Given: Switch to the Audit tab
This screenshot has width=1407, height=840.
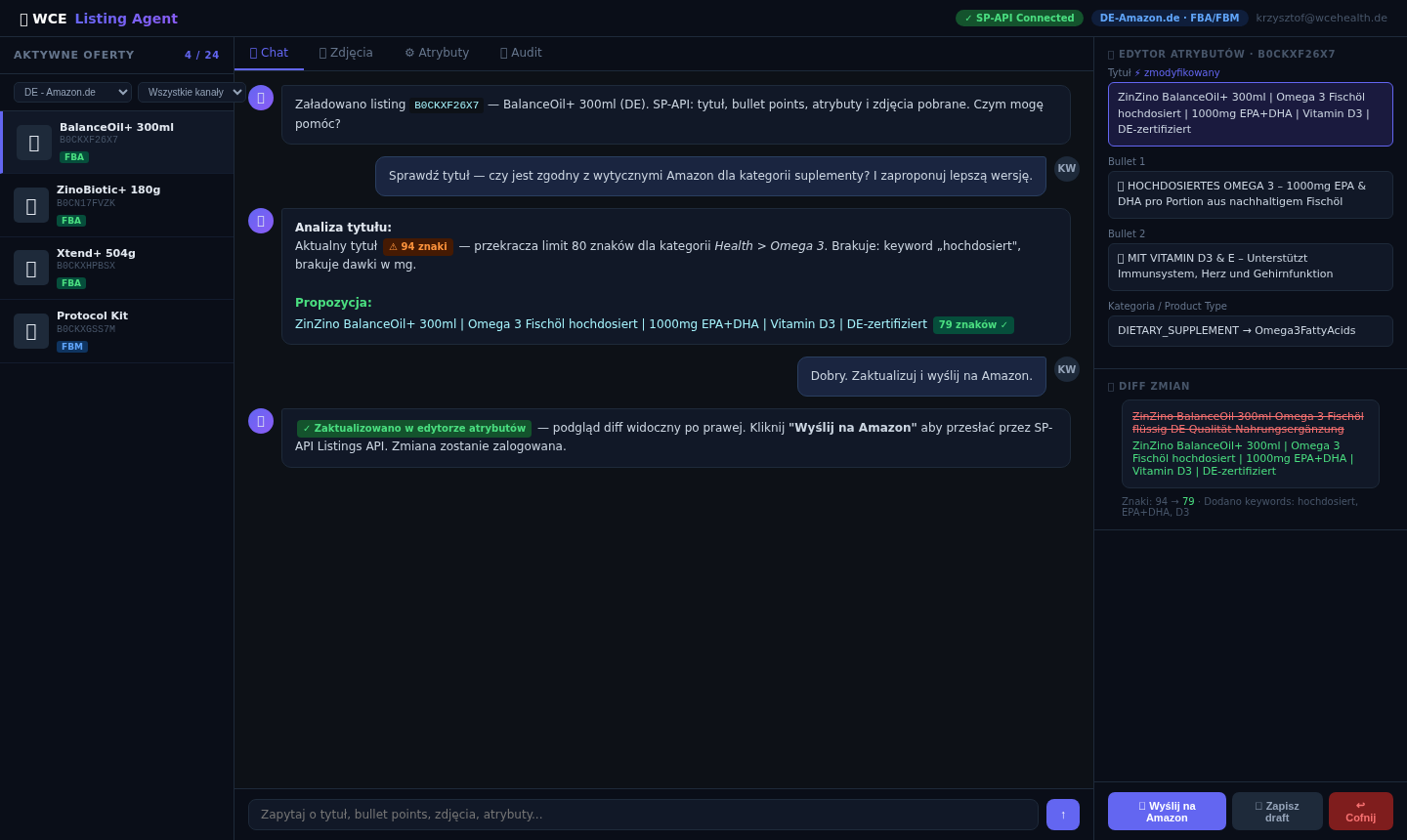Looking at the screenshot, I should click(521, 53).
